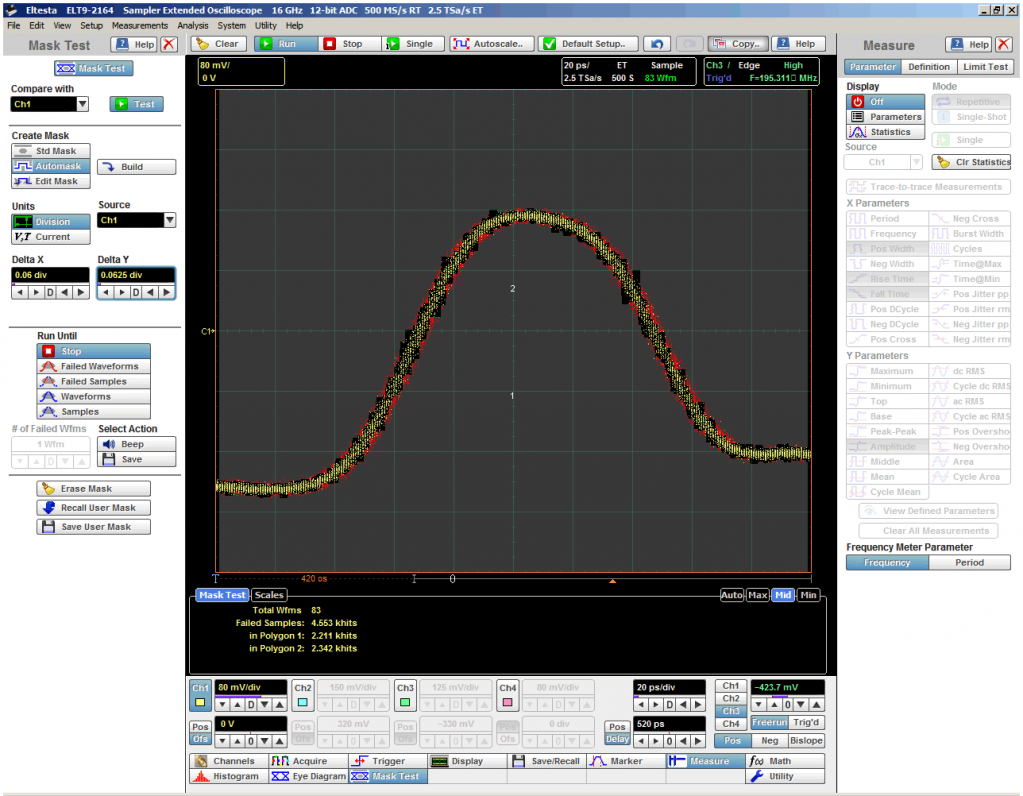Switch units to Current
The image size is (1023, 796).
click(51, 237)
